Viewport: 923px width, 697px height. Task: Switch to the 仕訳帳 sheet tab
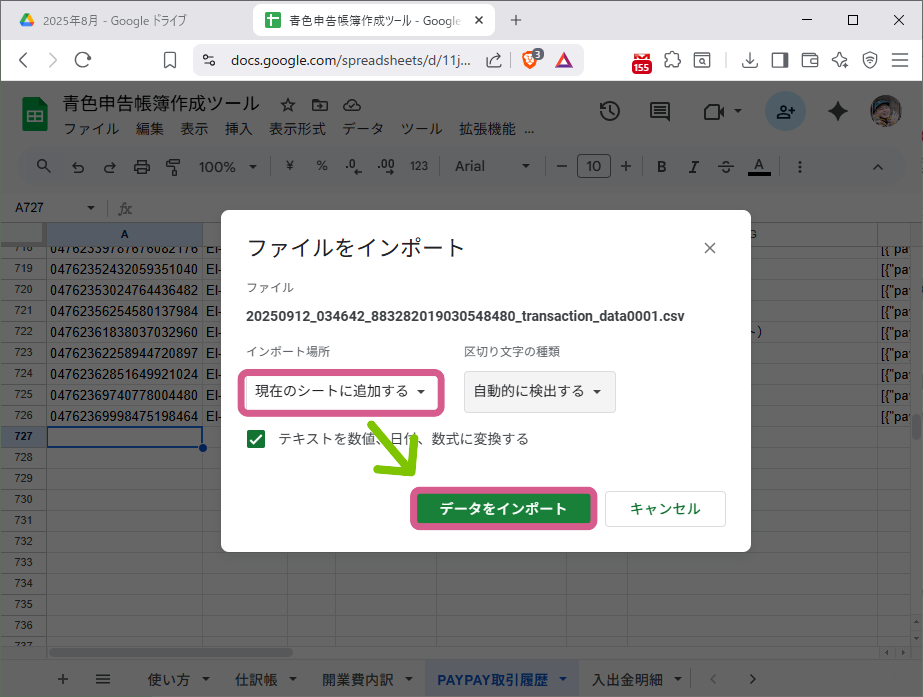click(256, 678)
